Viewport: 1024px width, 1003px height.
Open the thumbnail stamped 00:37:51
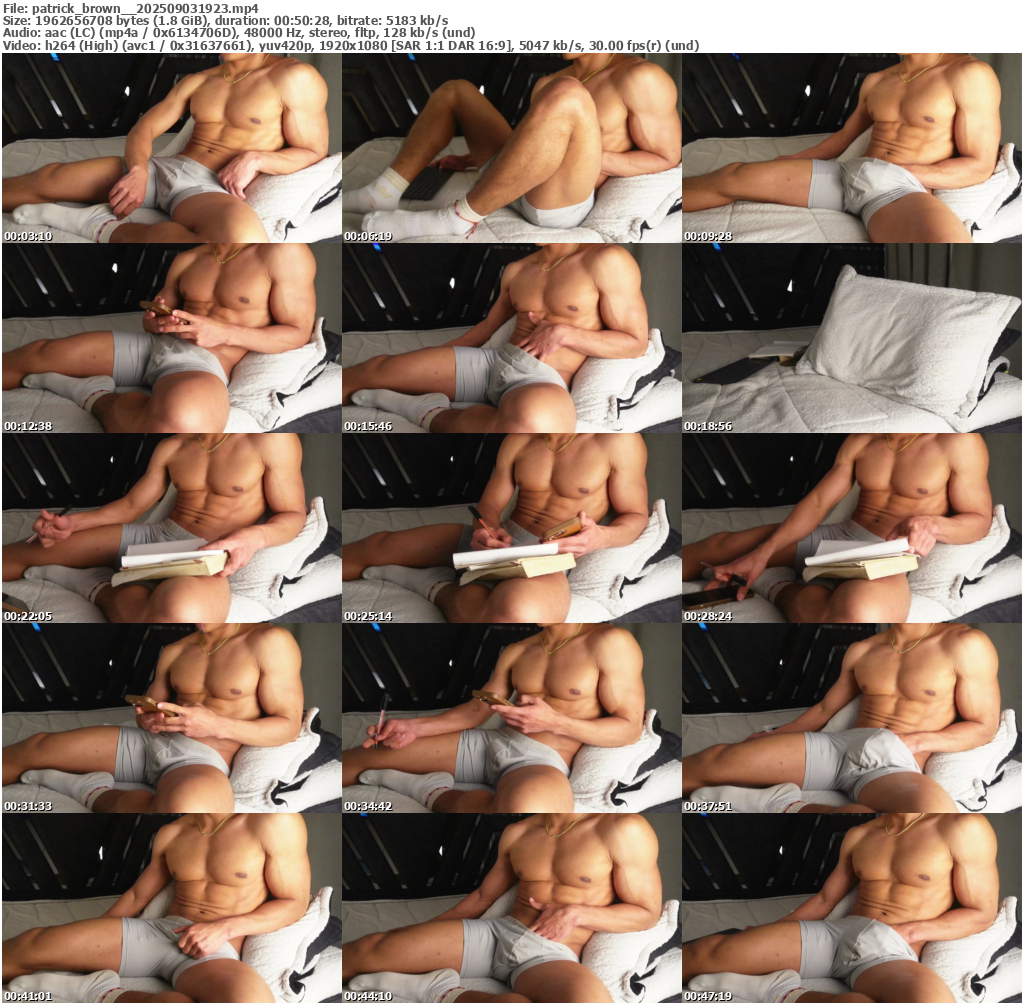[x=852, y=718]
